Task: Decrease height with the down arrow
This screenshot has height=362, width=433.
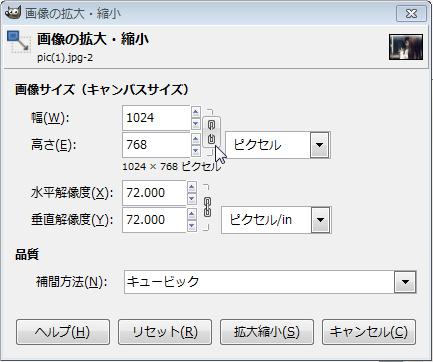Action: [x=196, y=151]
